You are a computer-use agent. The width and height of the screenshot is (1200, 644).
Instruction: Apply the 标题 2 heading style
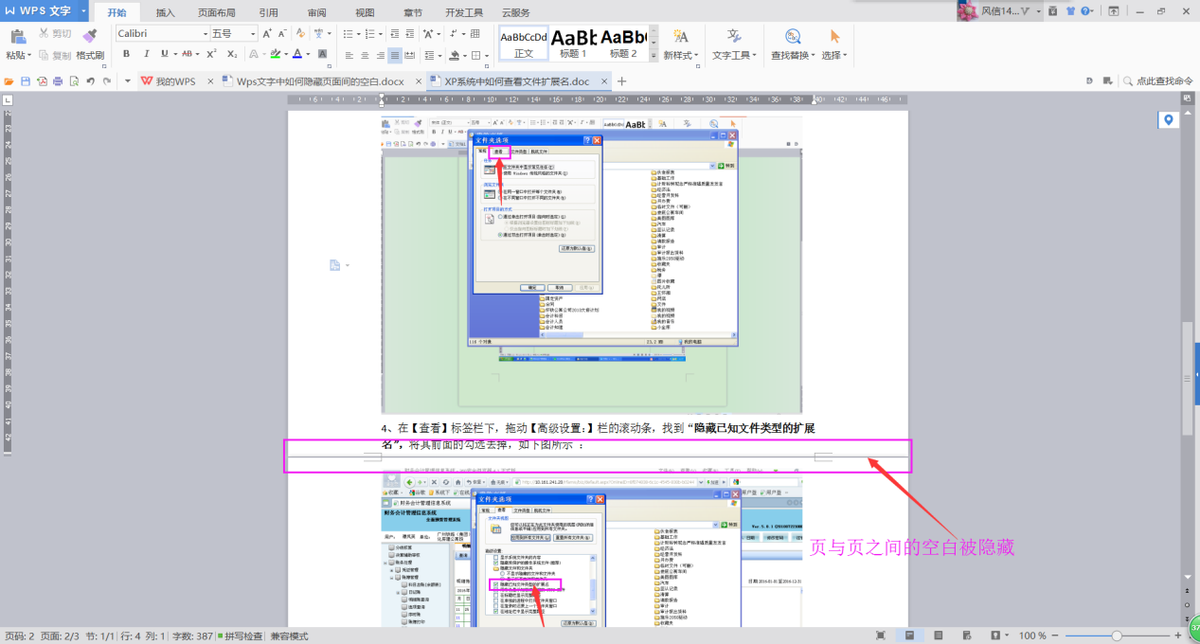[x=623, y=42]
